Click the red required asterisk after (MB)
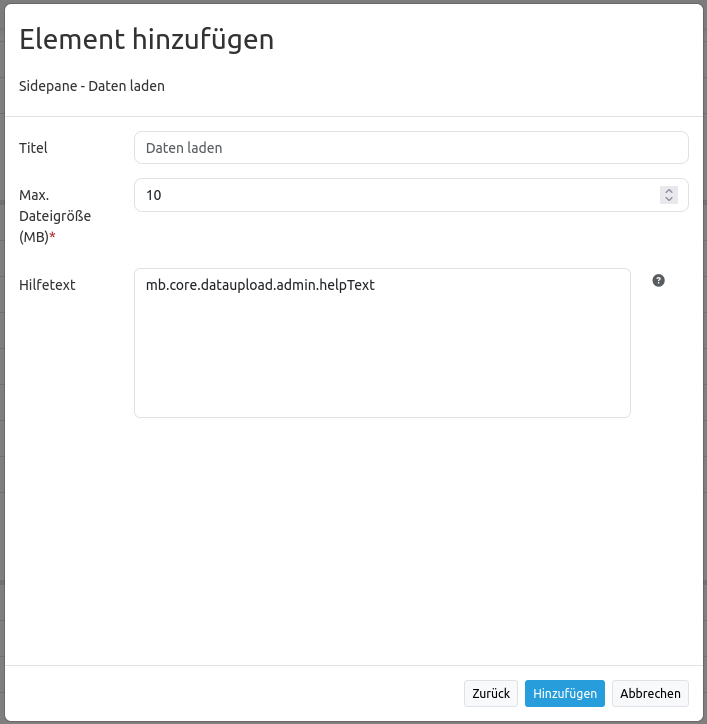 click(x=52, y=237)
